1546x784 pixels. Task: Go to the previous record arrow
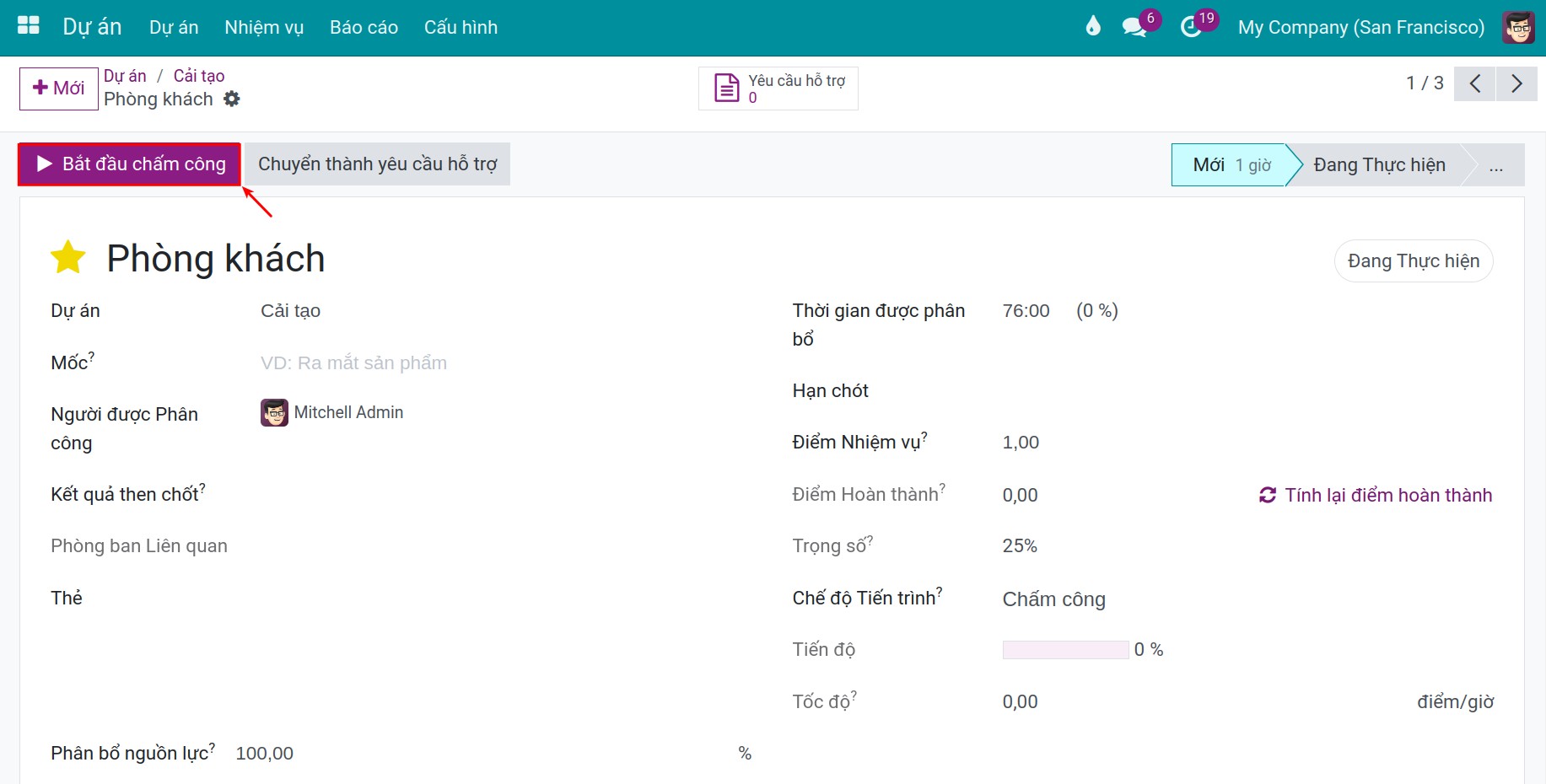(1474, 83)
